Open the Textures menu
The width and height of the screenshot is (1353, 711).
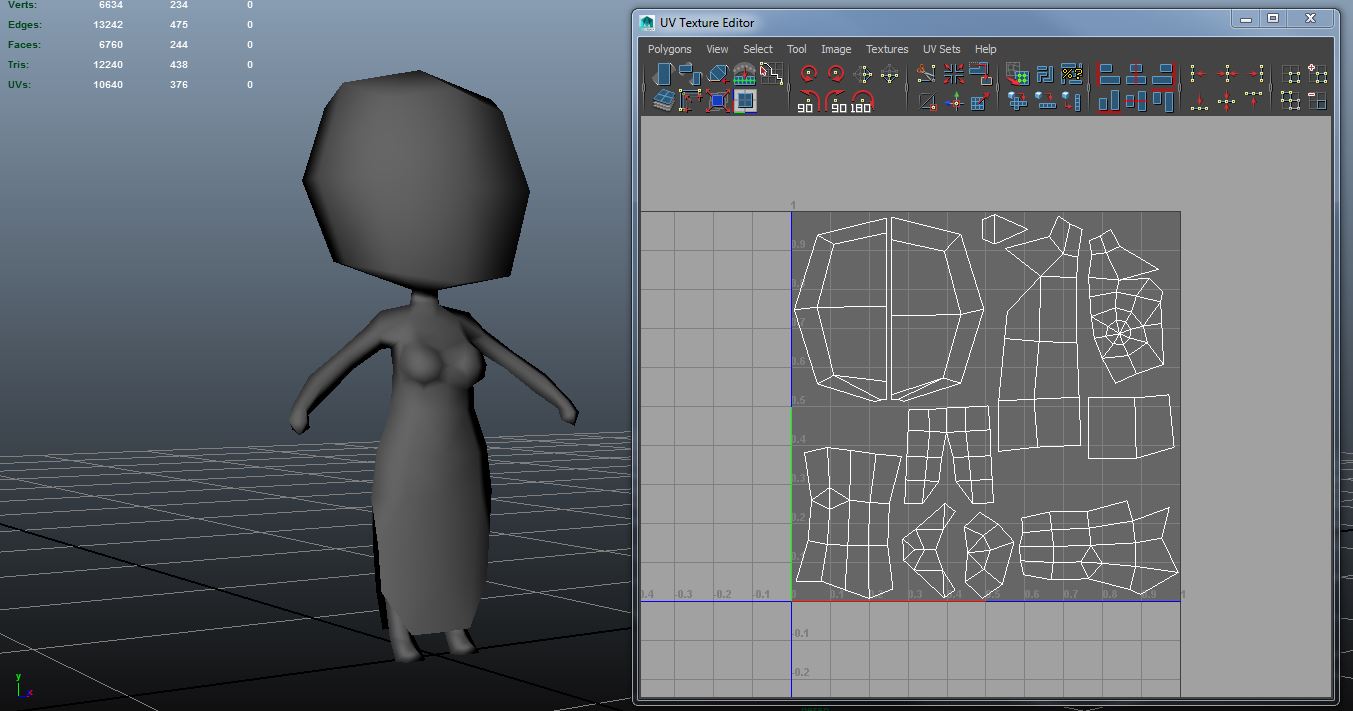887,49
